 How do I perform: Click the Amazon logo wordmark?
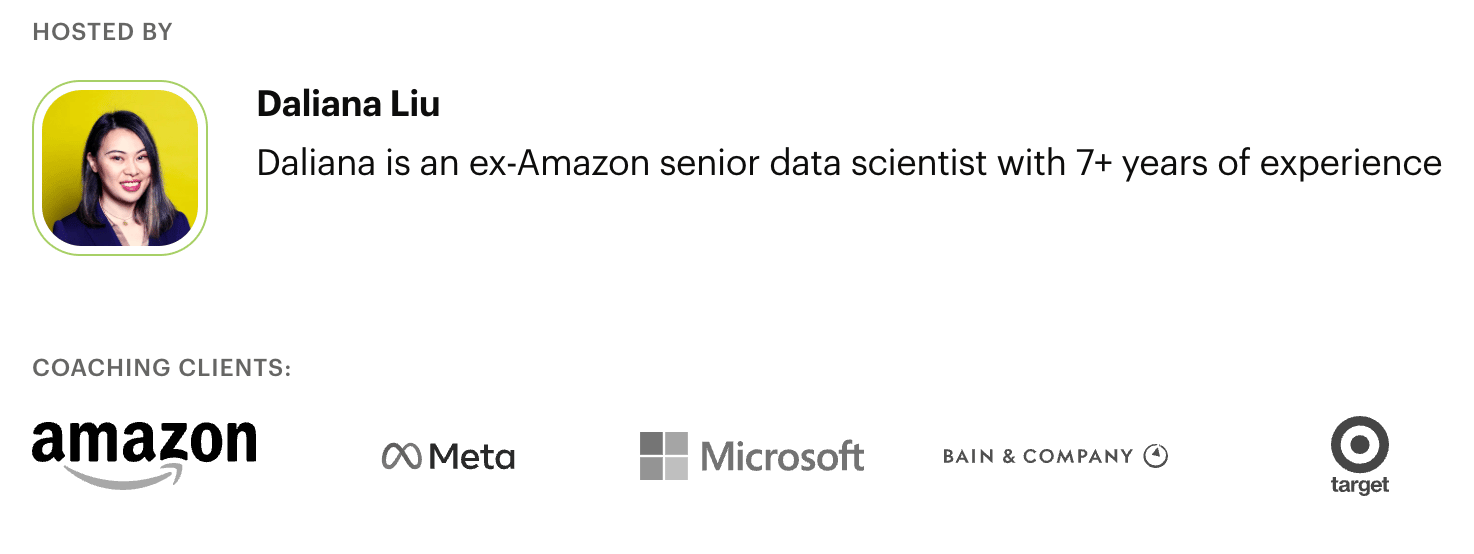144,443
